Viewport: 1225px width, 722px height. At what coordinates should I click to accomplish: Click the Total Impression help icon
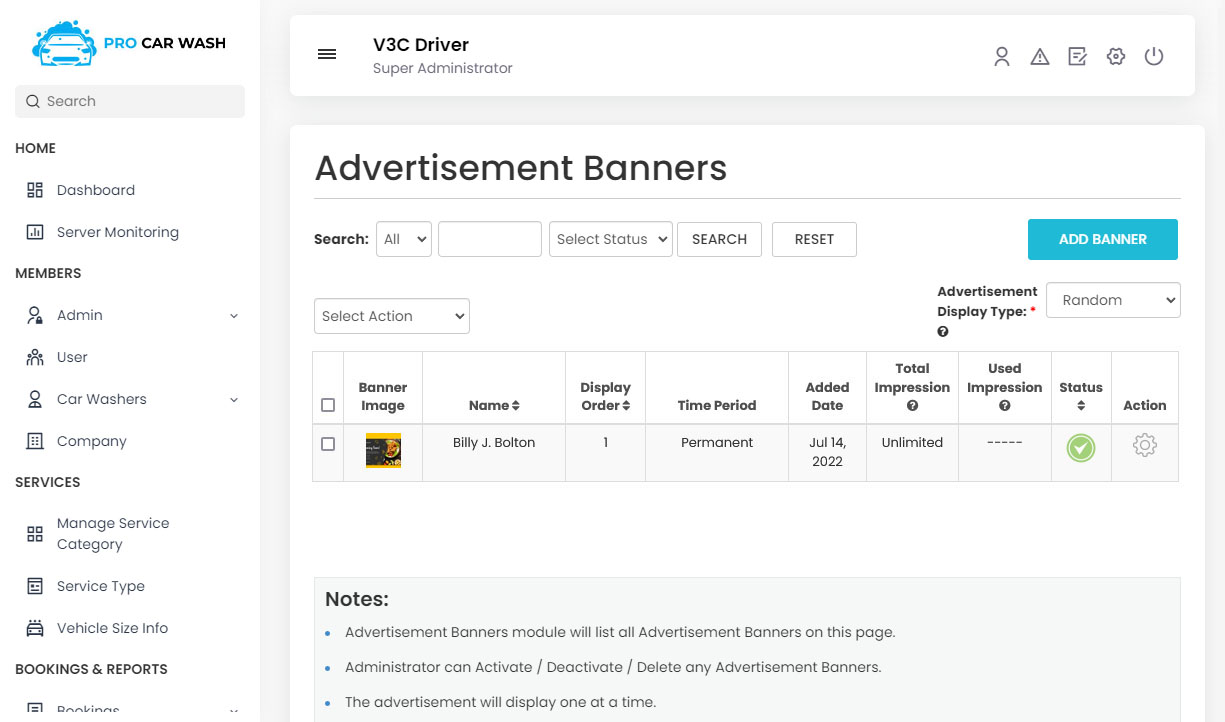pyautogui.click(x=912, y=406)
